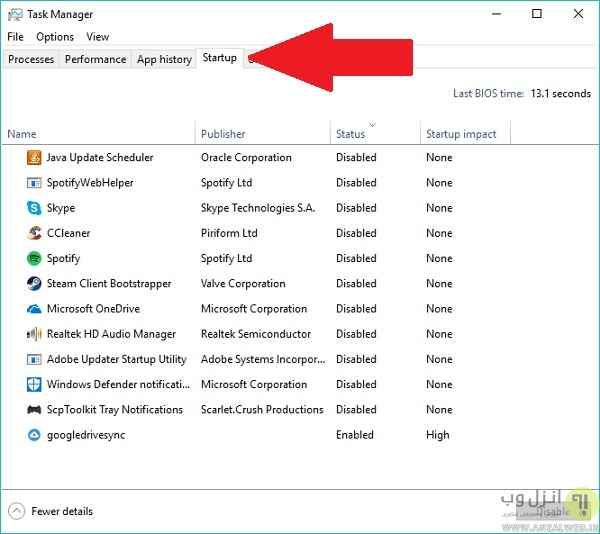Click the Adobe Updater Startup Utility icon

pos(34,359)
